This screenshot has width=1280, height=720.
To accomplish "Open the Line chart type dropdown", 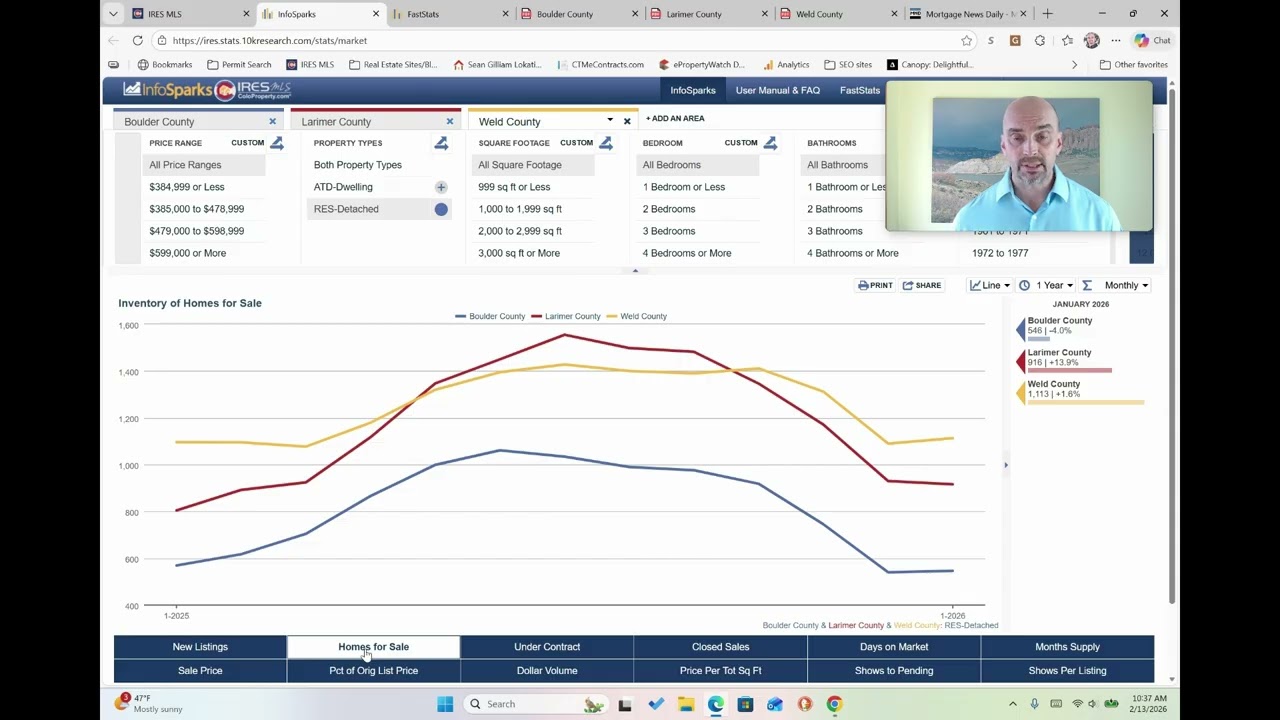I will click(x=988, y=285).
